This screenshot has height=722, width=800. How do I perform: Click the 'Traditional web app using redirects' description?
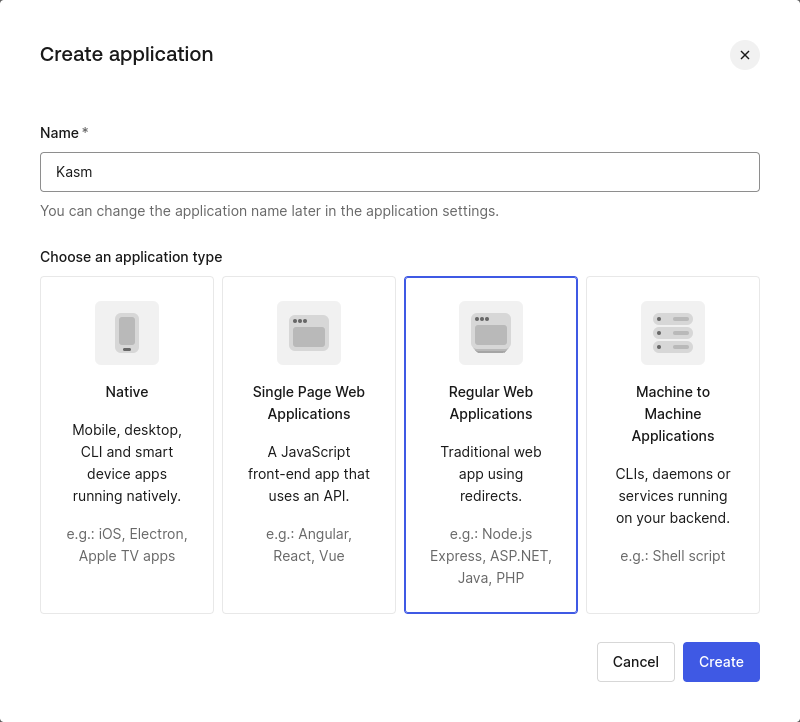coord(490,473)
